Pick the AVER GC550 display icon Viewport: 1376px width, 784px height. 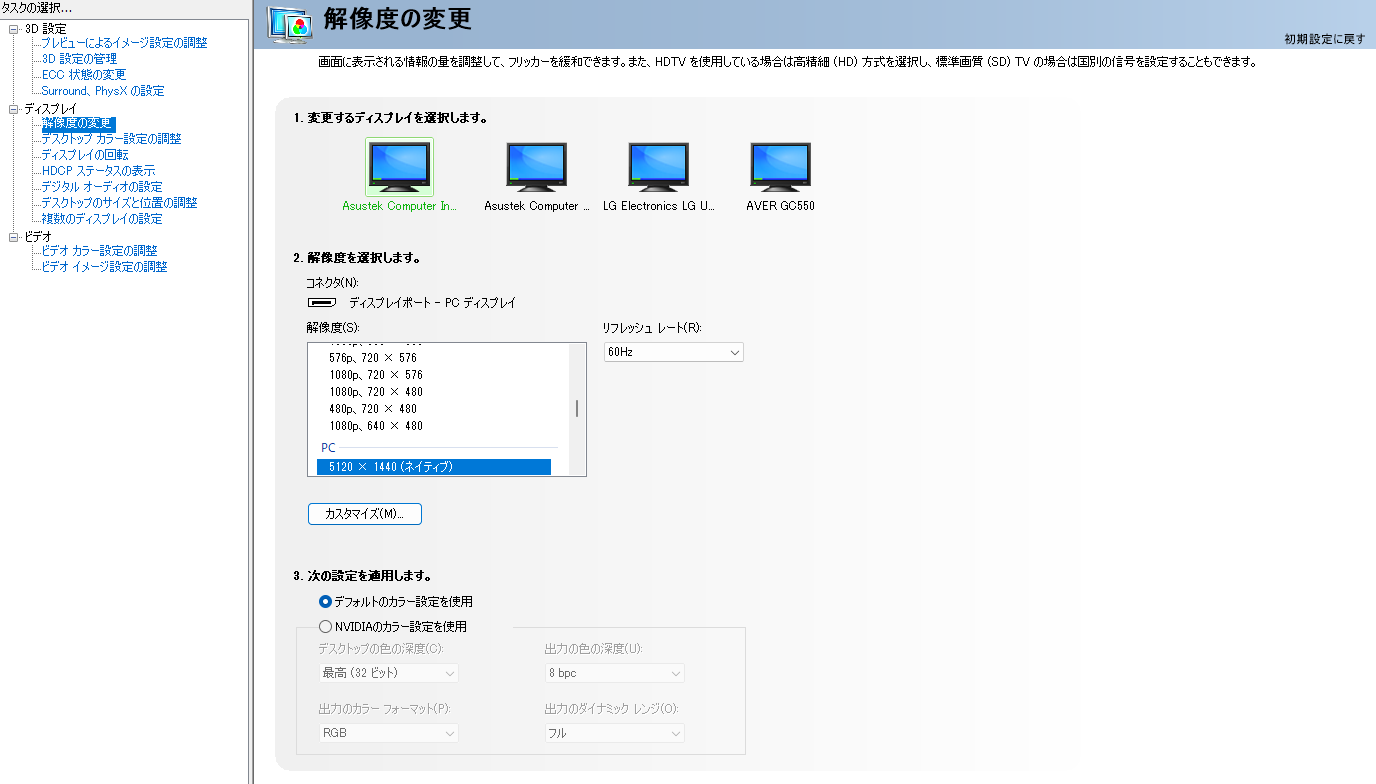[x=780, y=166]
